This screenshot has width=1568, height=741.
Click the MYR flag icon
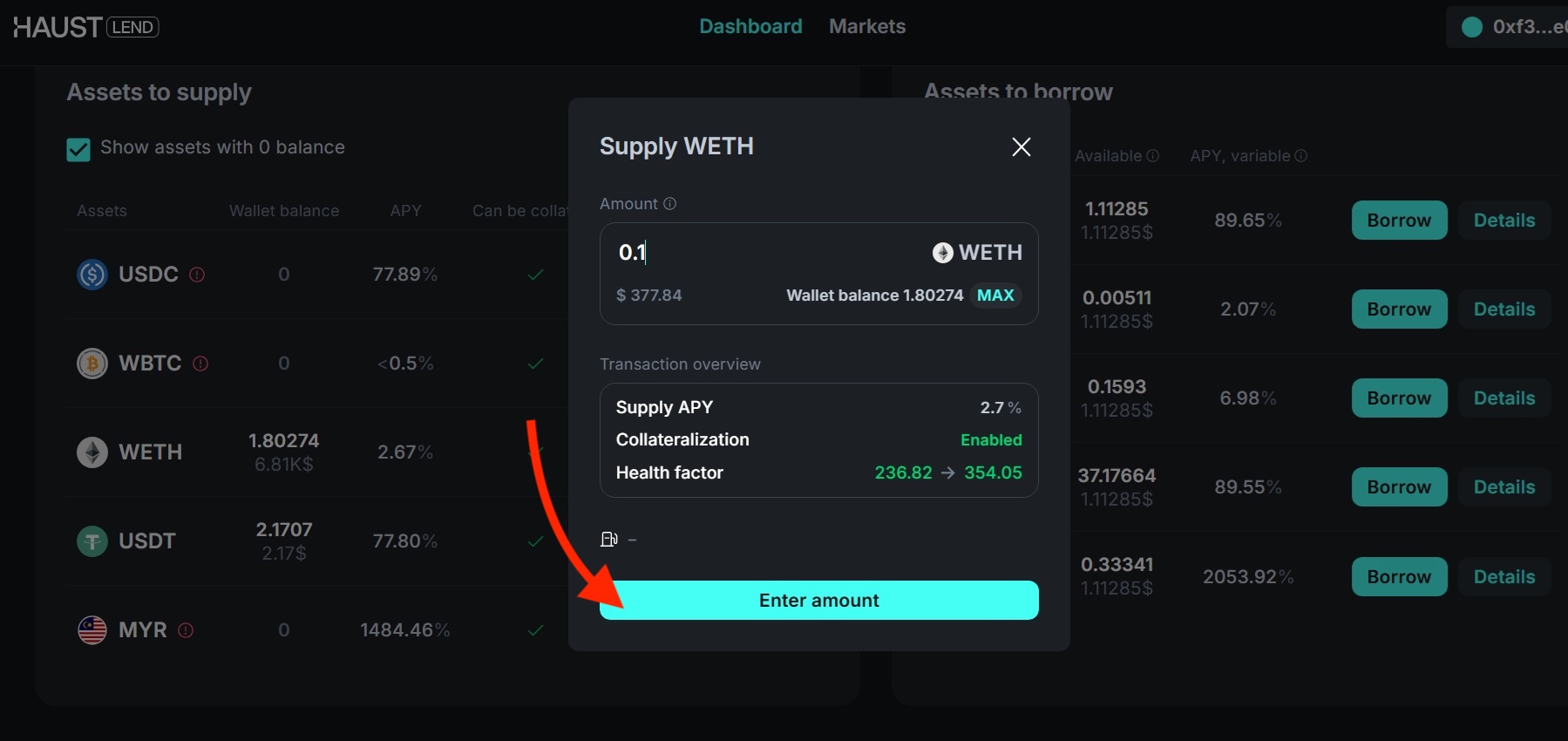(92, 630)
